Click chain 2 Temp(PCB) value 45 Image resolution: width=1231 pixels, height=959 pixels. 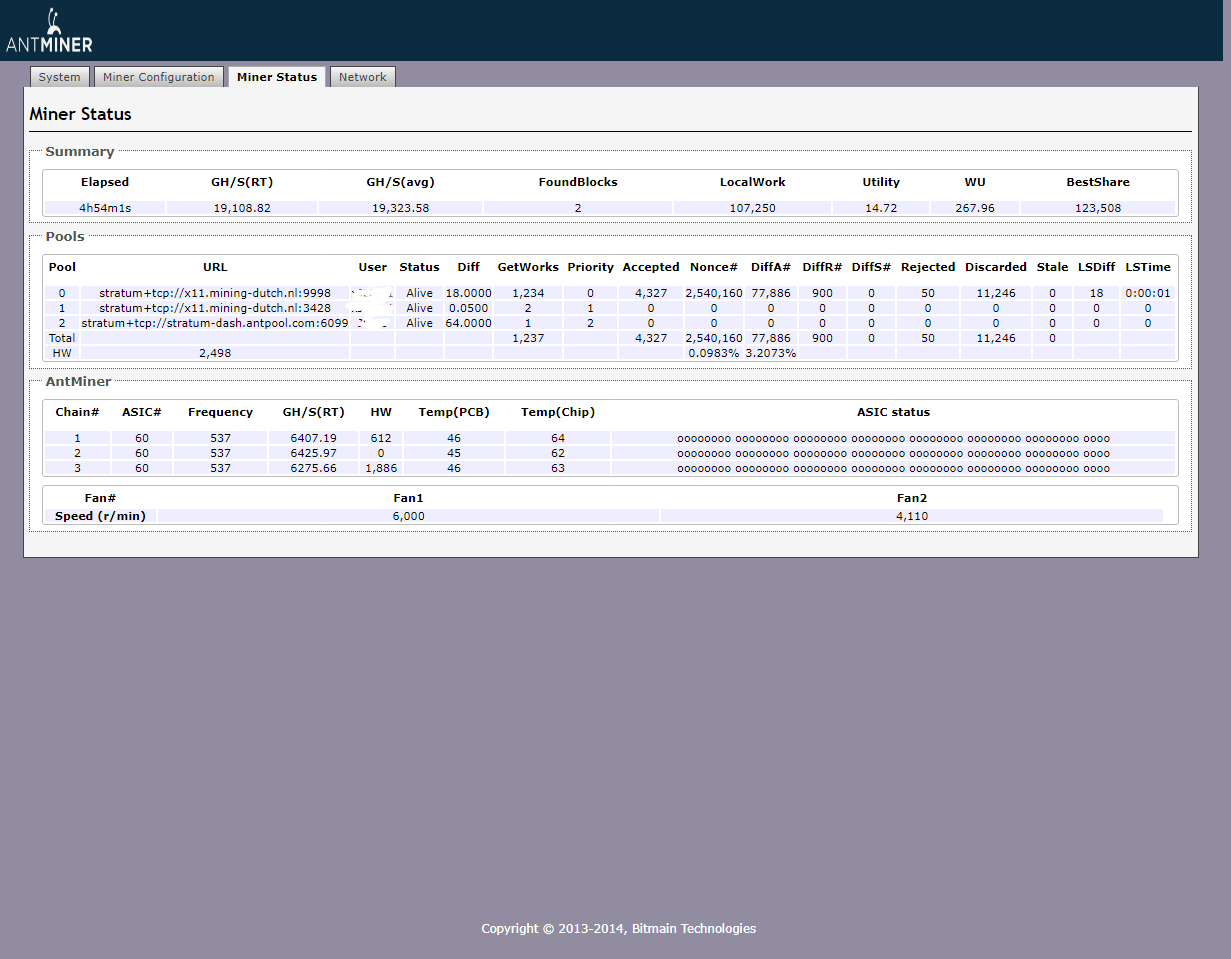(454, 453)
